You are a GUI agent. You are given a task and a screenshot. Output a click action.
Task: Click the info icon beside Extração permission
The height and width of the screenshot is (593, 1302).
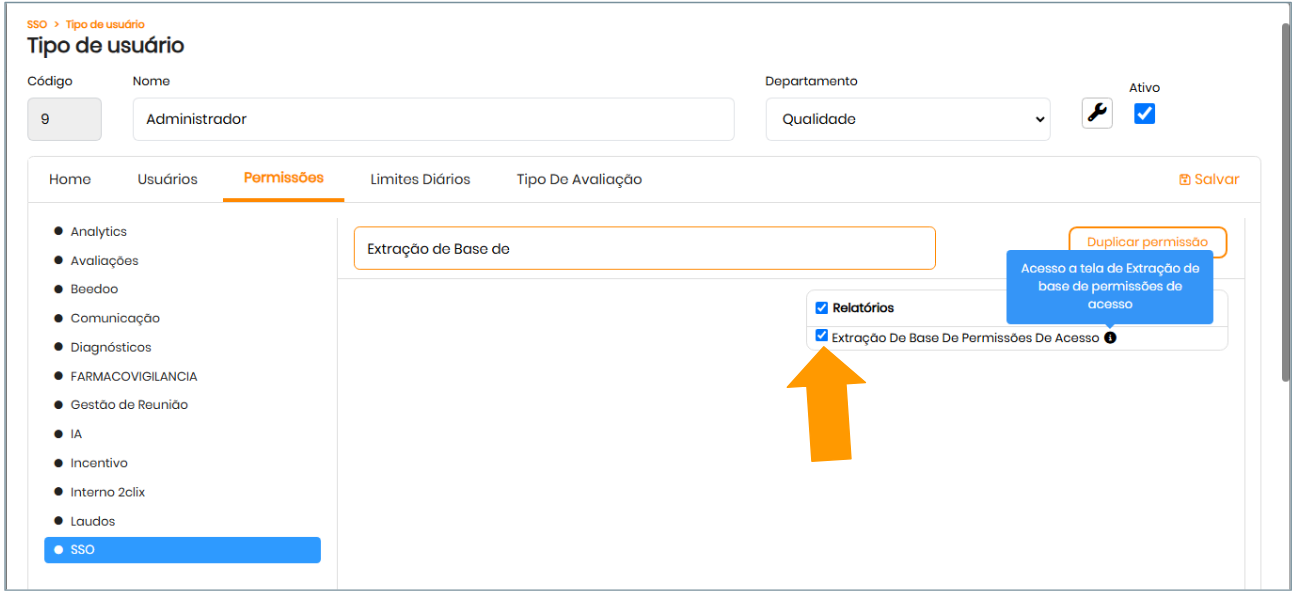(x=1110, y=338)
